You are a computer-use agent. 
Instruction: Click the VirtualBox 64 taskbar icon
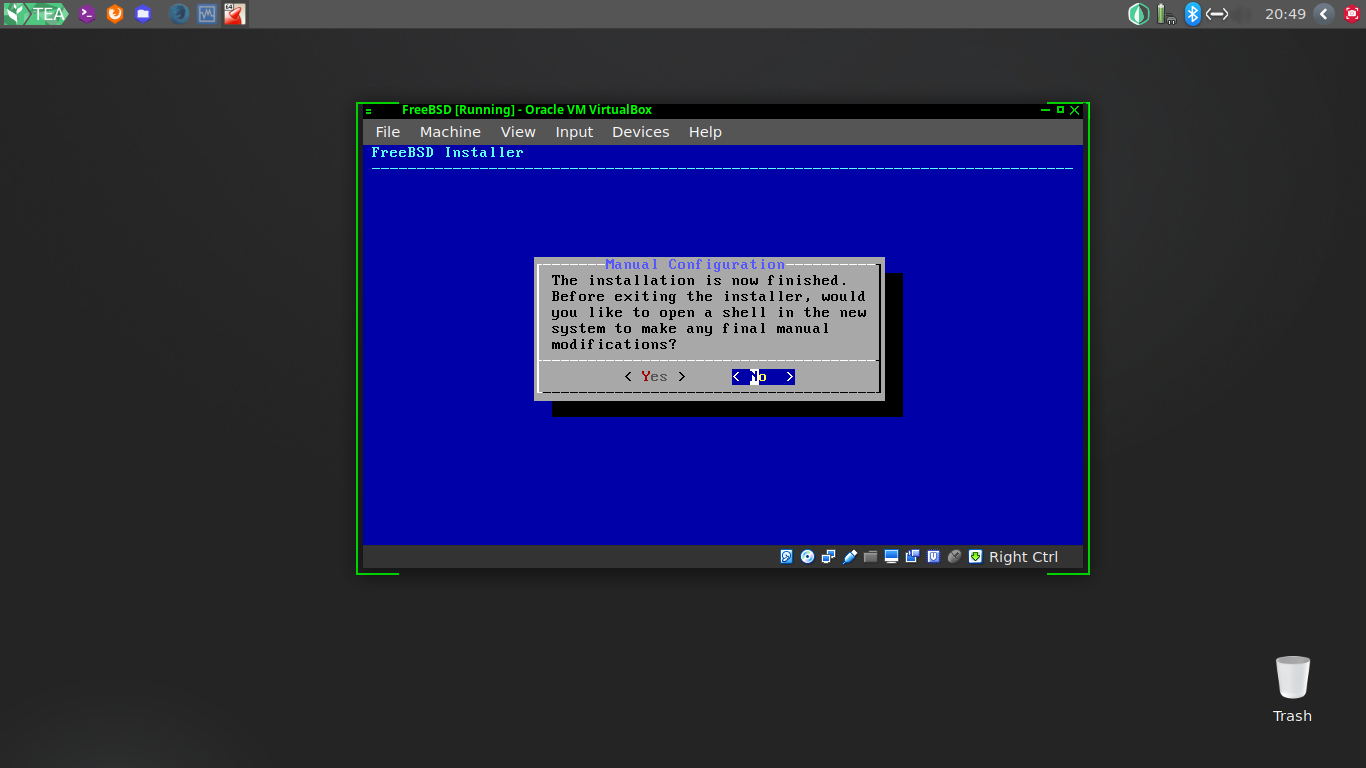(x=235, y=14)
